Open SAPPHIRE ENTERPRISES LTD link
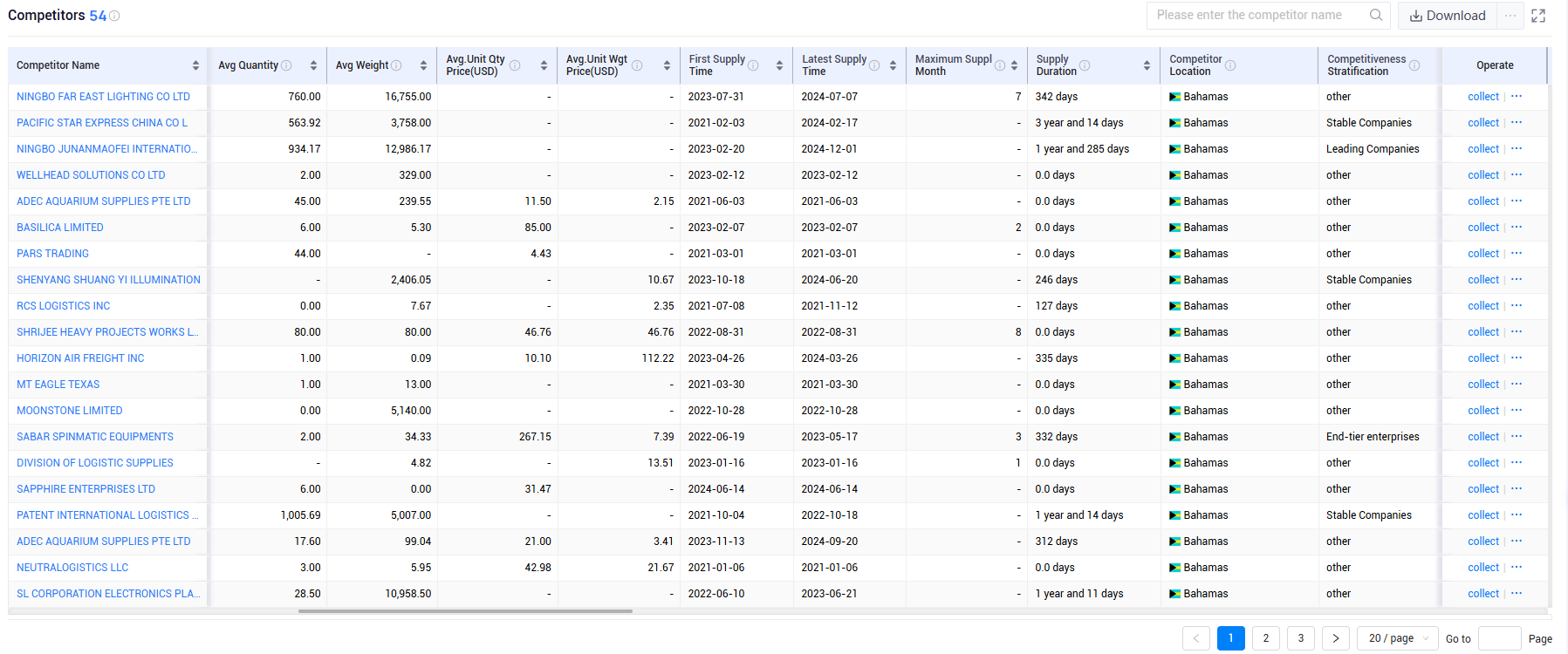The height and width of the screenshot is (654, 1568). coord(86,489)
